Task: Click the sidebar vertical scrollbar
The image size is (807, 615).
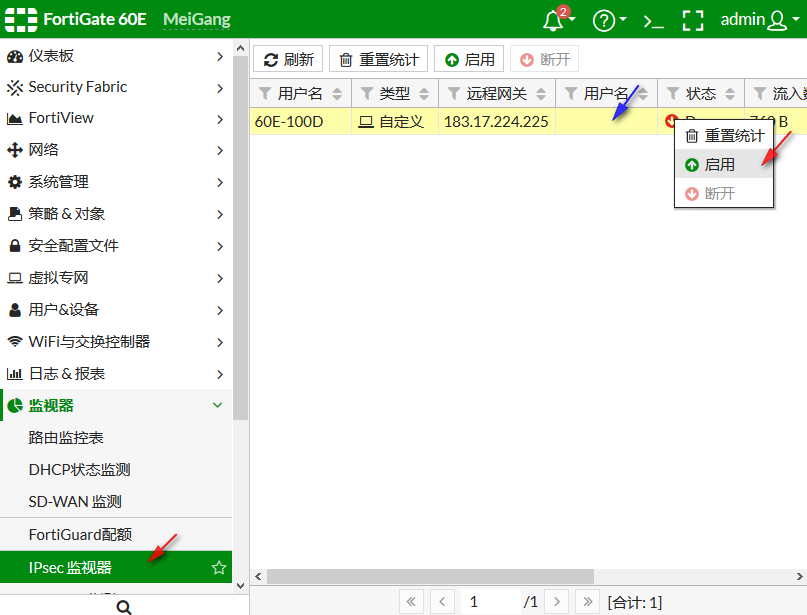Action: (240, 238)
